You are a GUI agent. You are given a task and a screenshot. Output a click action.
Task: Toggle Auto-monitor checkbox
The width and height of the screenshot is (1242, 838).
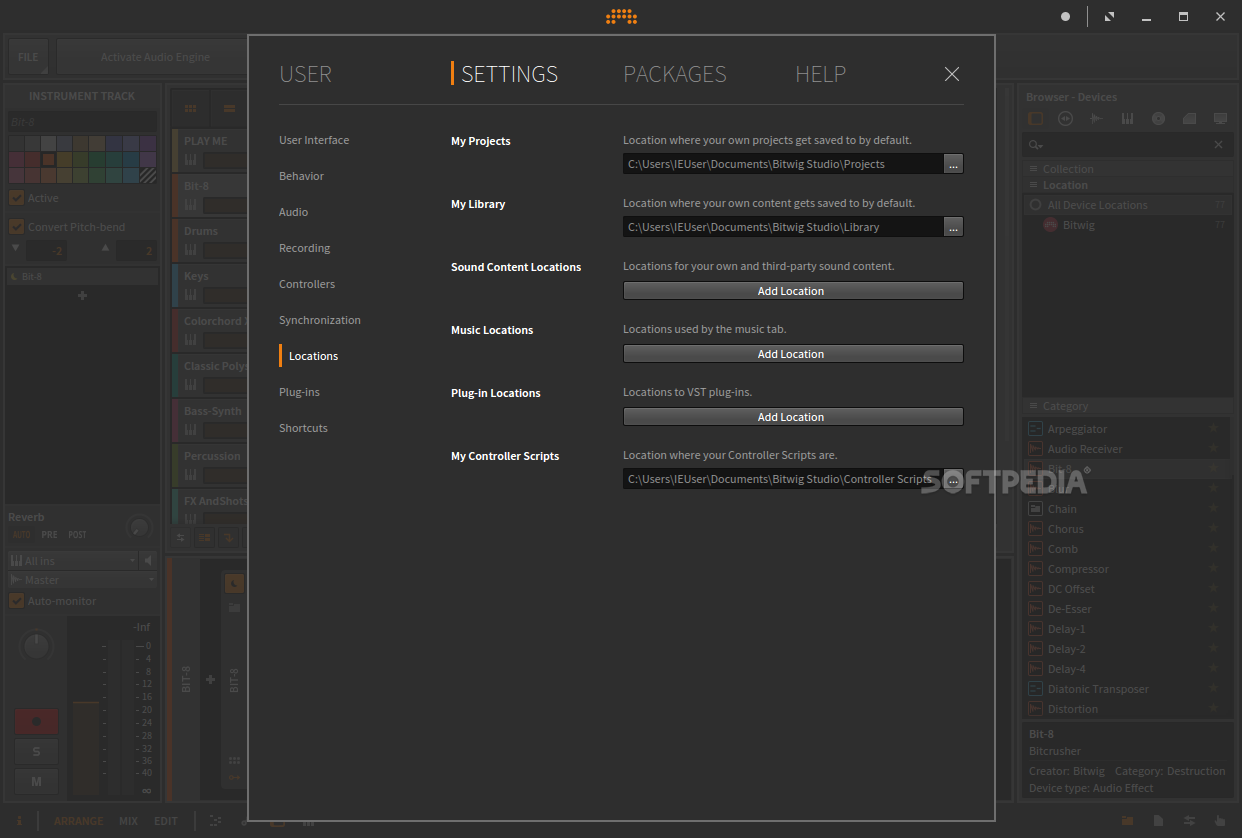[x=16, y=600]
